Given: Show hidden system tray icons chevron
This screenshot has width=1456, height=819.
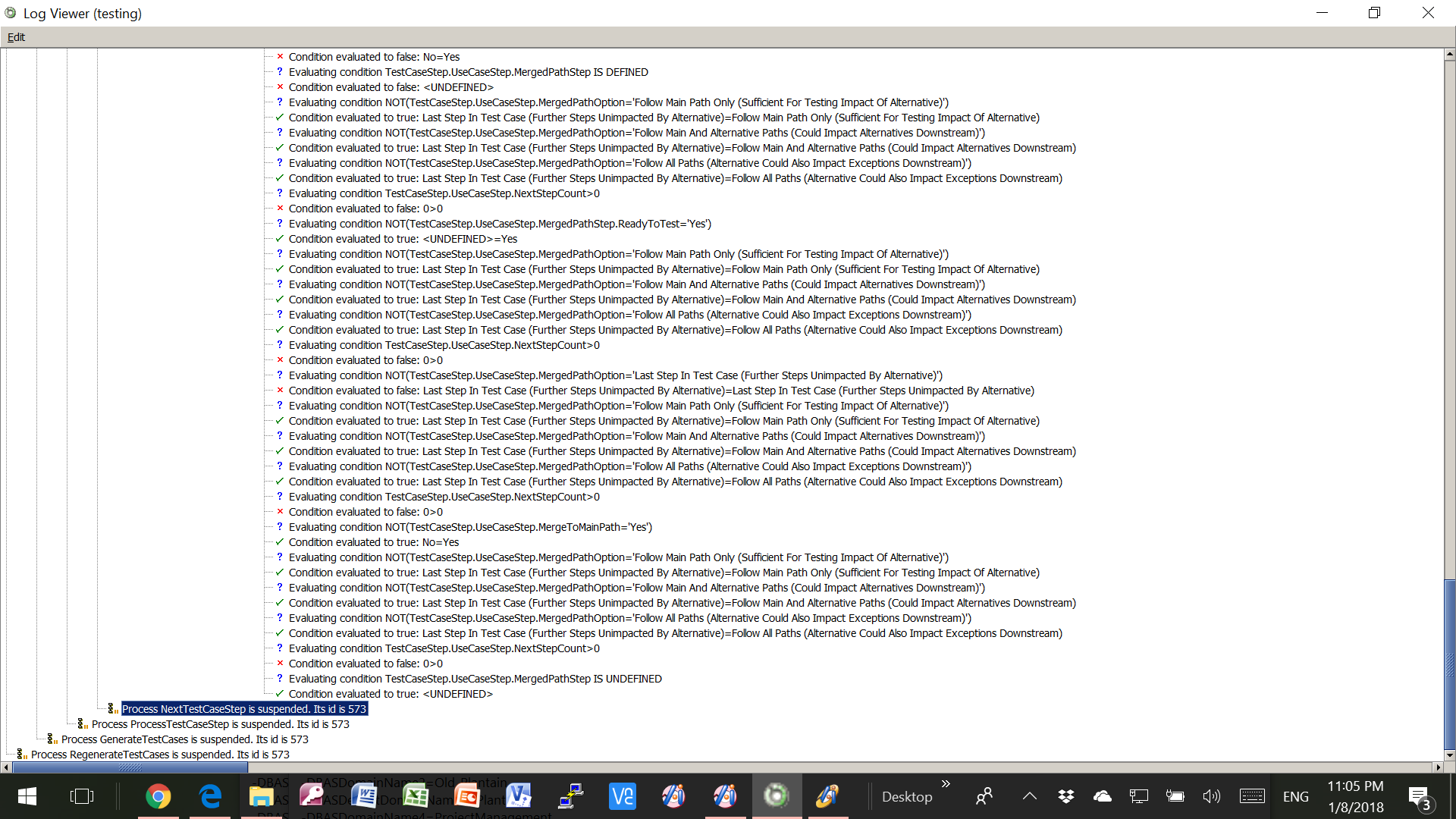Looking at the screenshot, I should point(1029,796).
